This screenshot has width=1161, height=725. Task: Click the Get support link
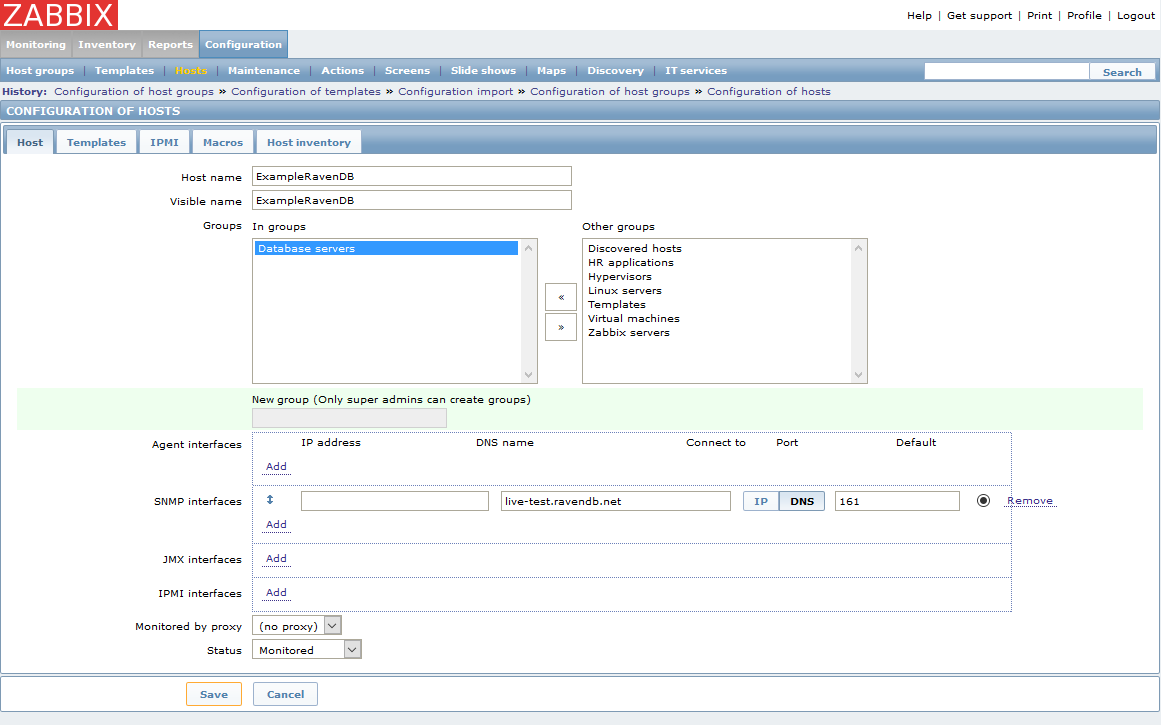[x=979, y=16]
